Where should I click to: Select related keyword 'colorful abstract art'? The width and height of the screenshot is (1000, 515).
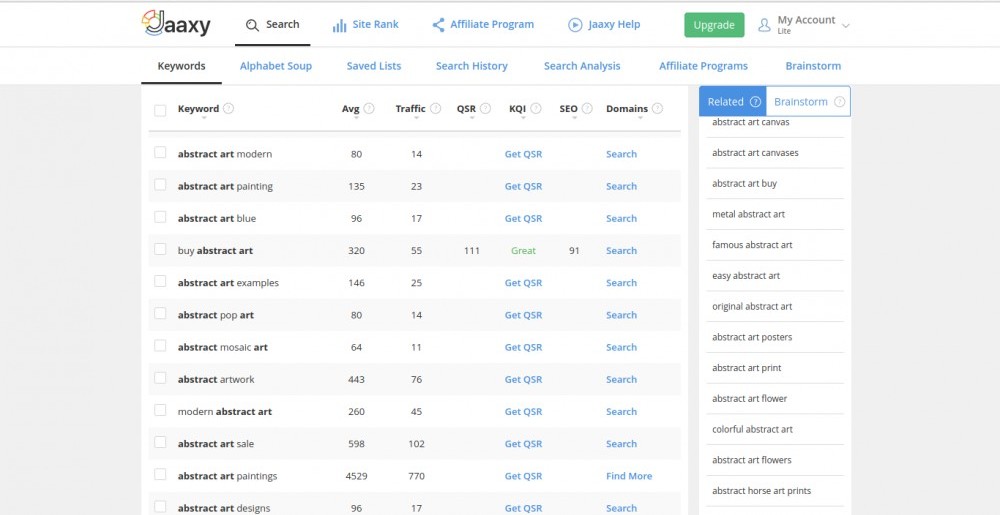tap(752, 429)
